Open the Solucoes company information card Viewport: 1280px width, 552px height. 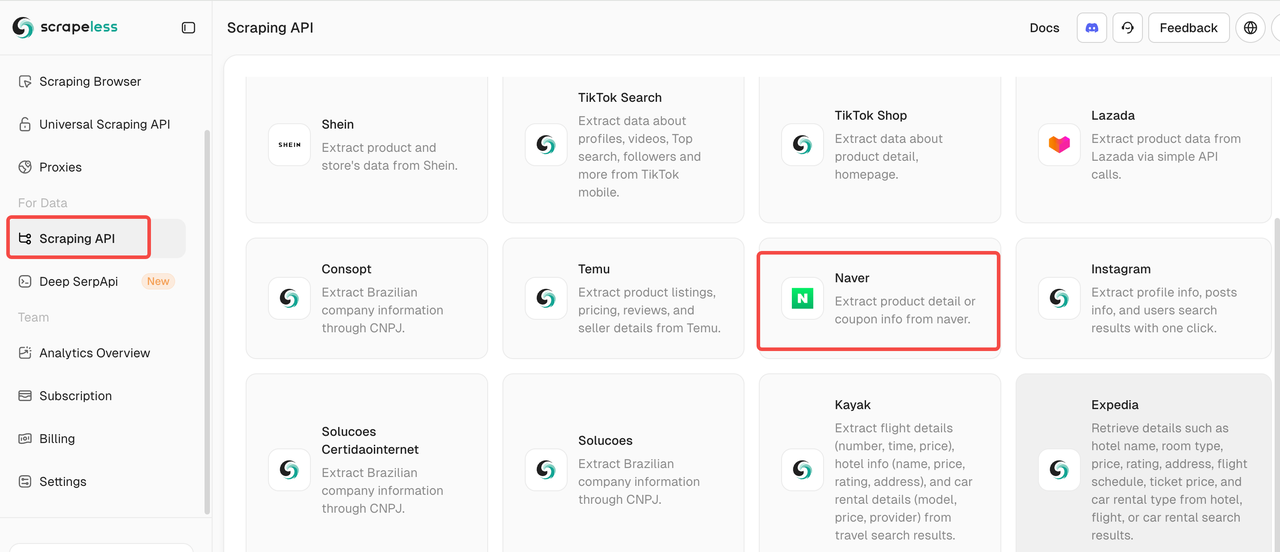pos(623,463)
